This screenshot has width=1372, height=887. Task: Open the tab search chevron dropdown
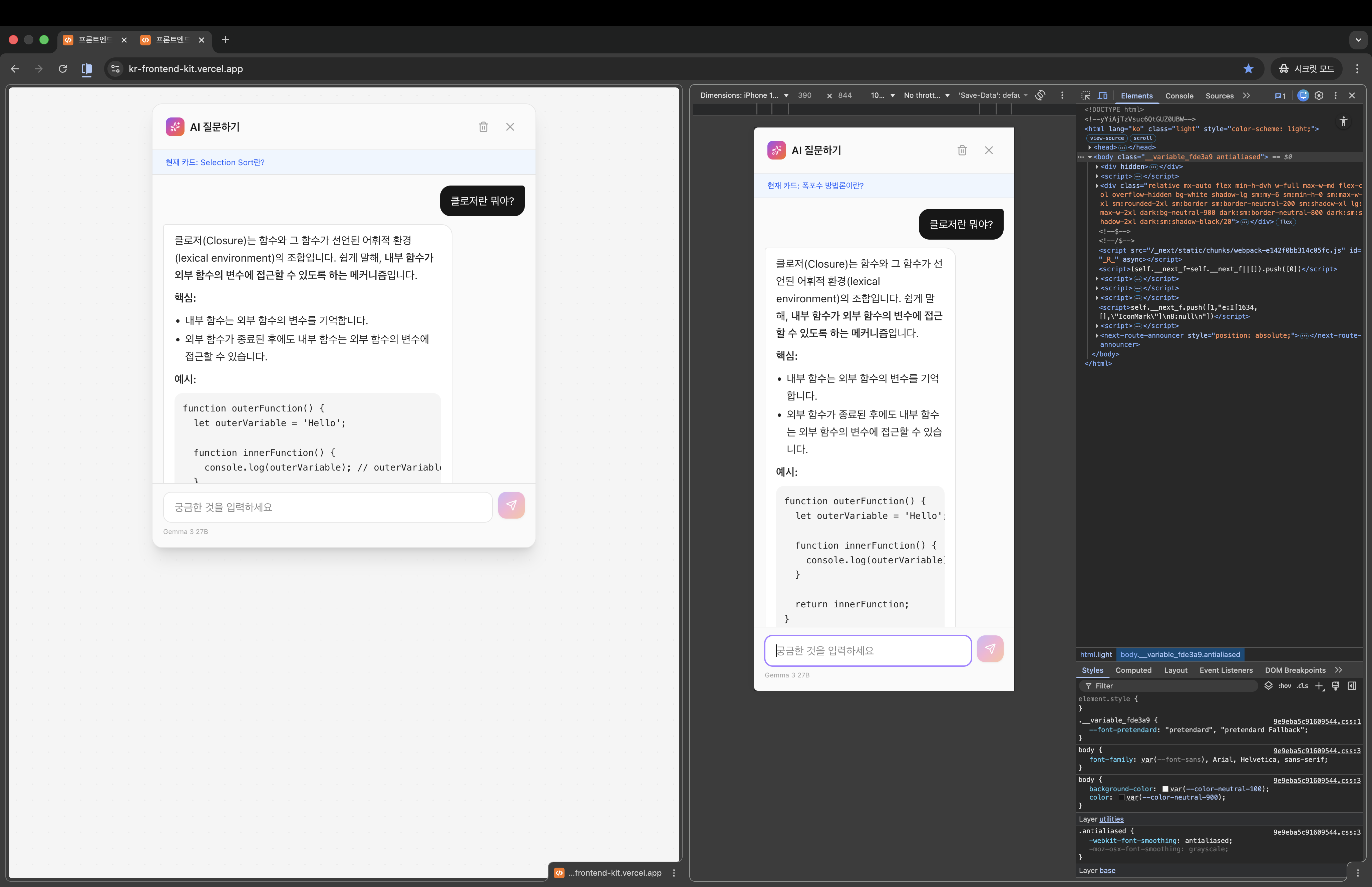pyautogui.click(x=1358, y=40)
